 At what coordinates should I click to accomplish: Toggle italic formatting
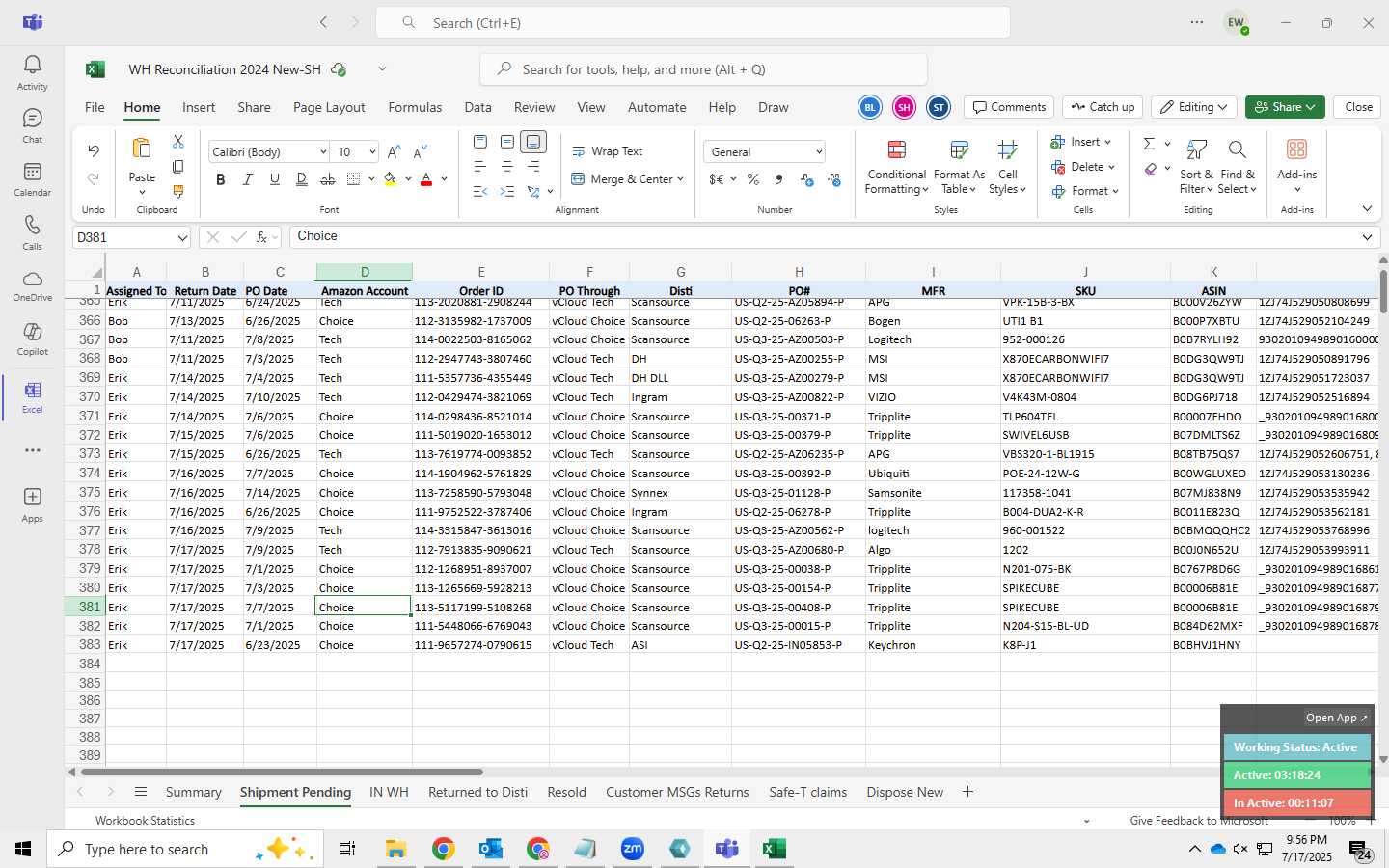click(x=248, y=179)
